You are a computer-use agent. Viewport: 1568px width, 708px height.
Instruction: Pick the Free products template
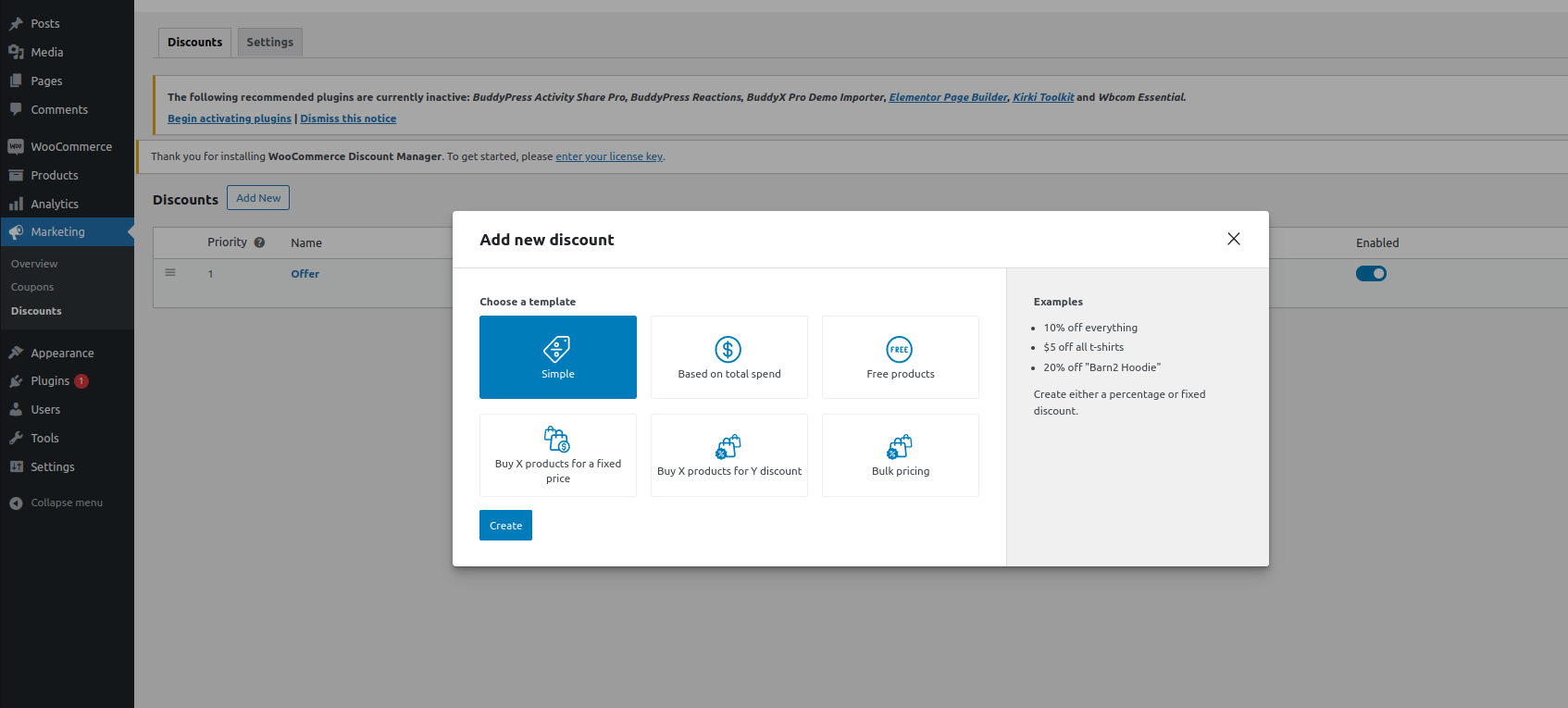[900, 357]
